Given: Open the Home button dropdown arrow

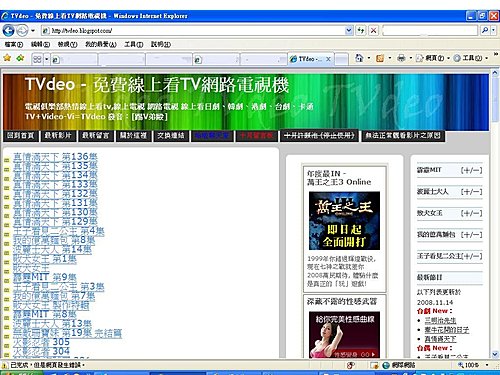Looking at the screenshot, I should 369,58.
